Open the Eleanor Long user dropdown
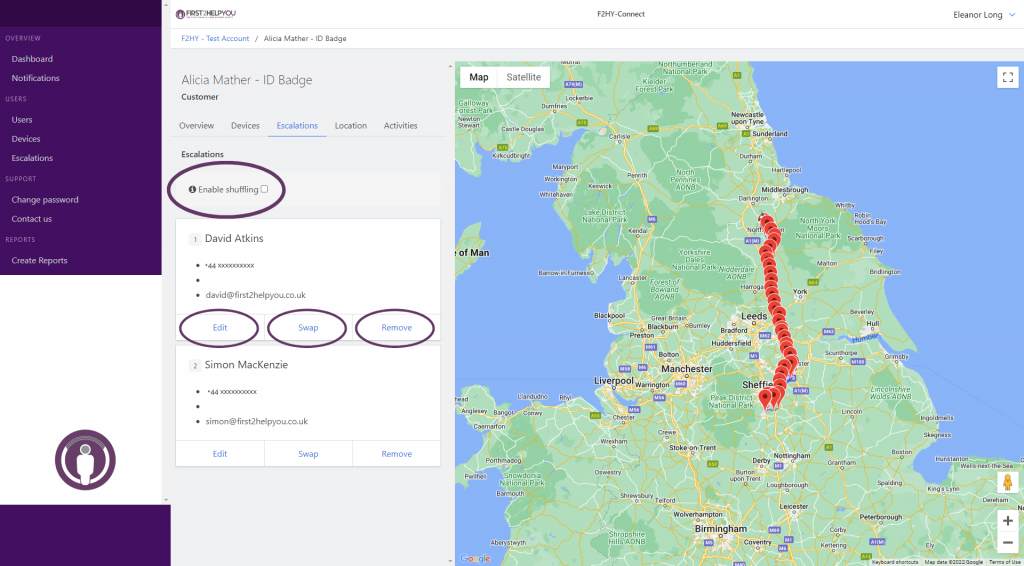Image resolution: width=1024 pixels, height=566 pixels. click(984, 14)
